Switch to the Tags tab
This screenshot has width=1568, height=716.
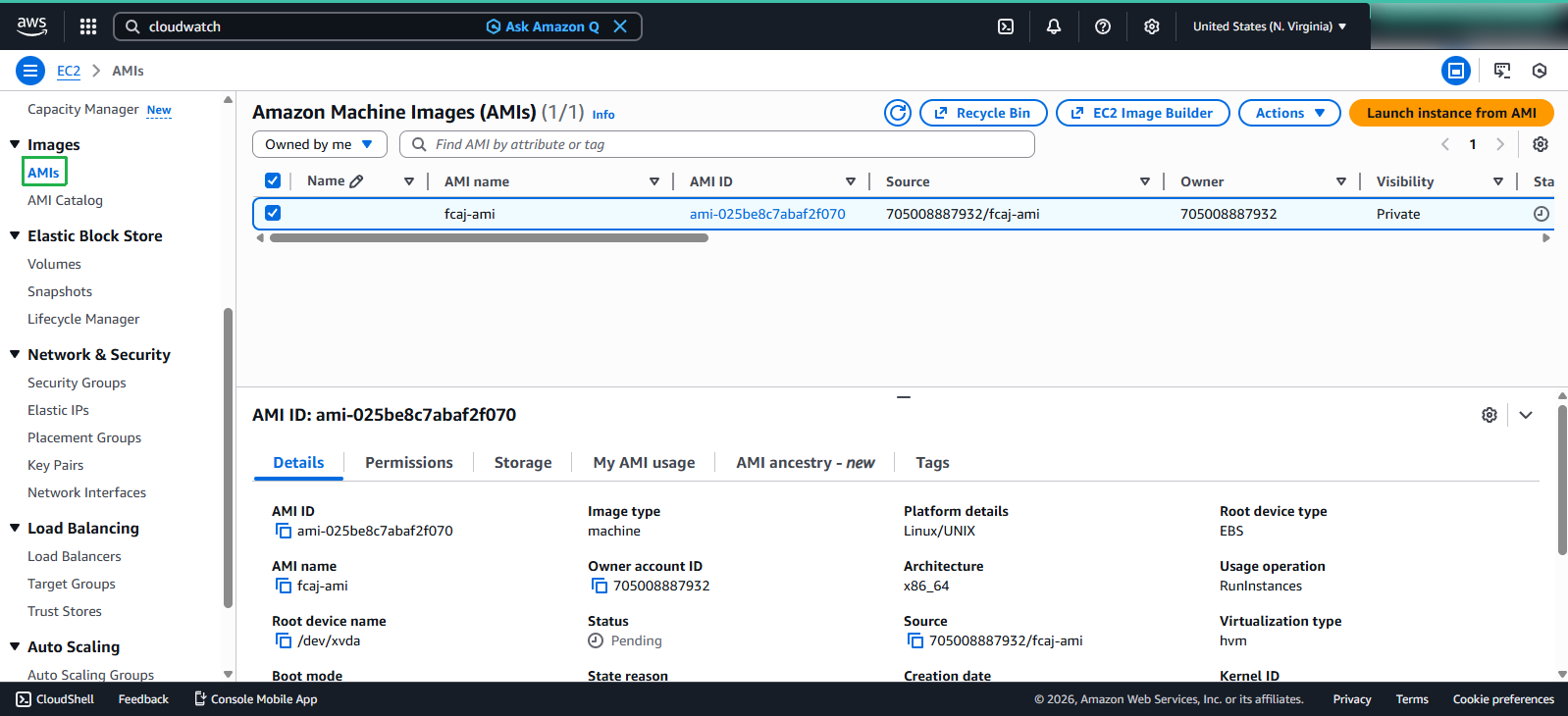click(x=932, y=463)
